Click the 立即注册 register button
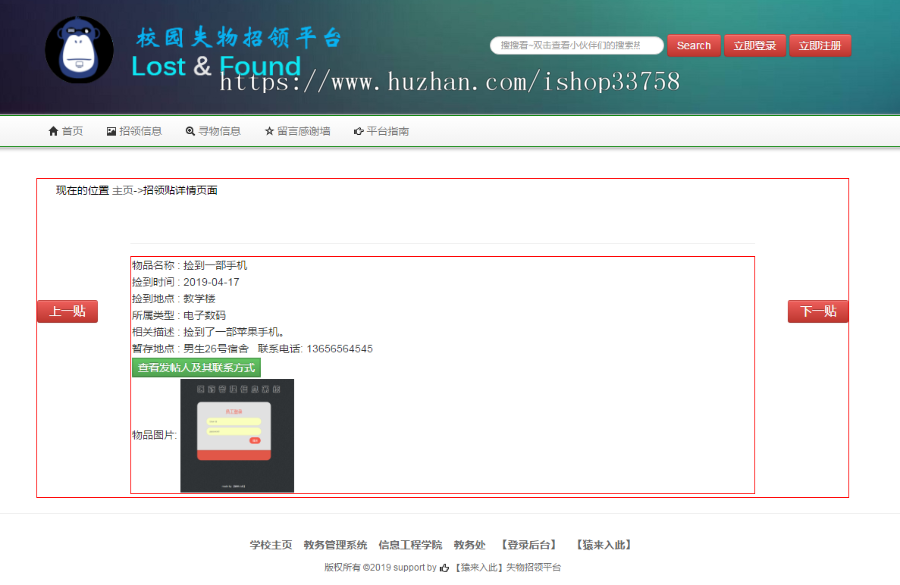 point(822,45)
